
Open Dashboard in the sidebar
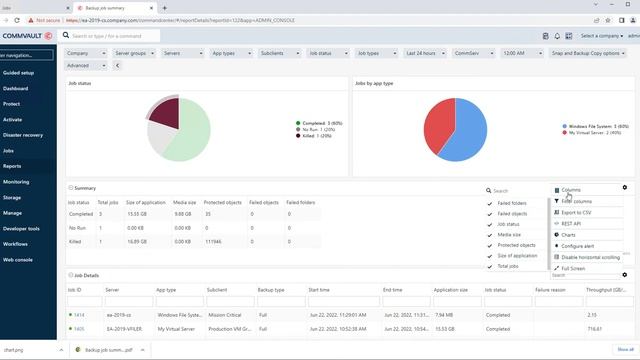(16, 88)
